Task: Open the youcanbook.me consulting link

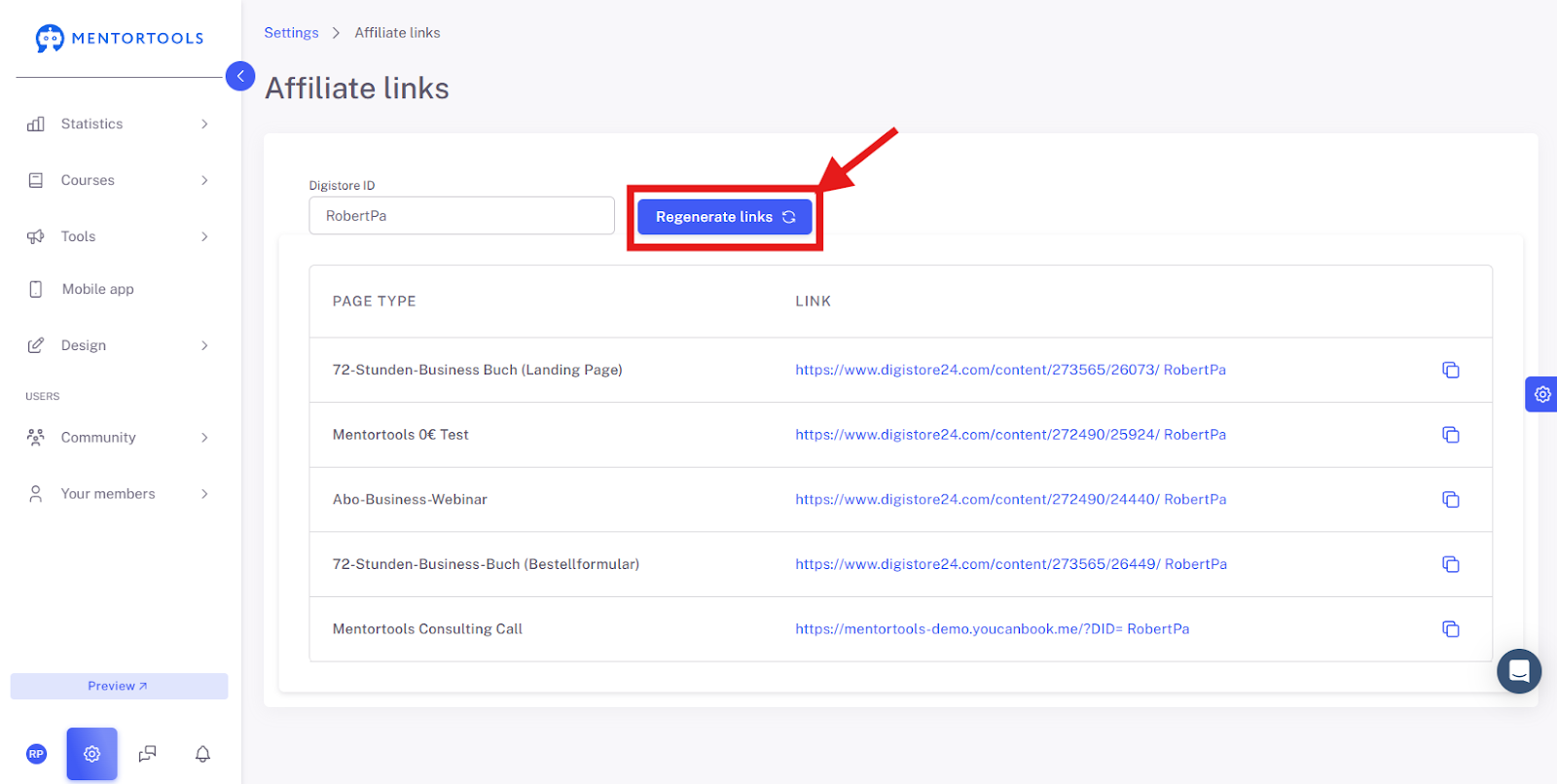Action: click(x=992, y=629)
